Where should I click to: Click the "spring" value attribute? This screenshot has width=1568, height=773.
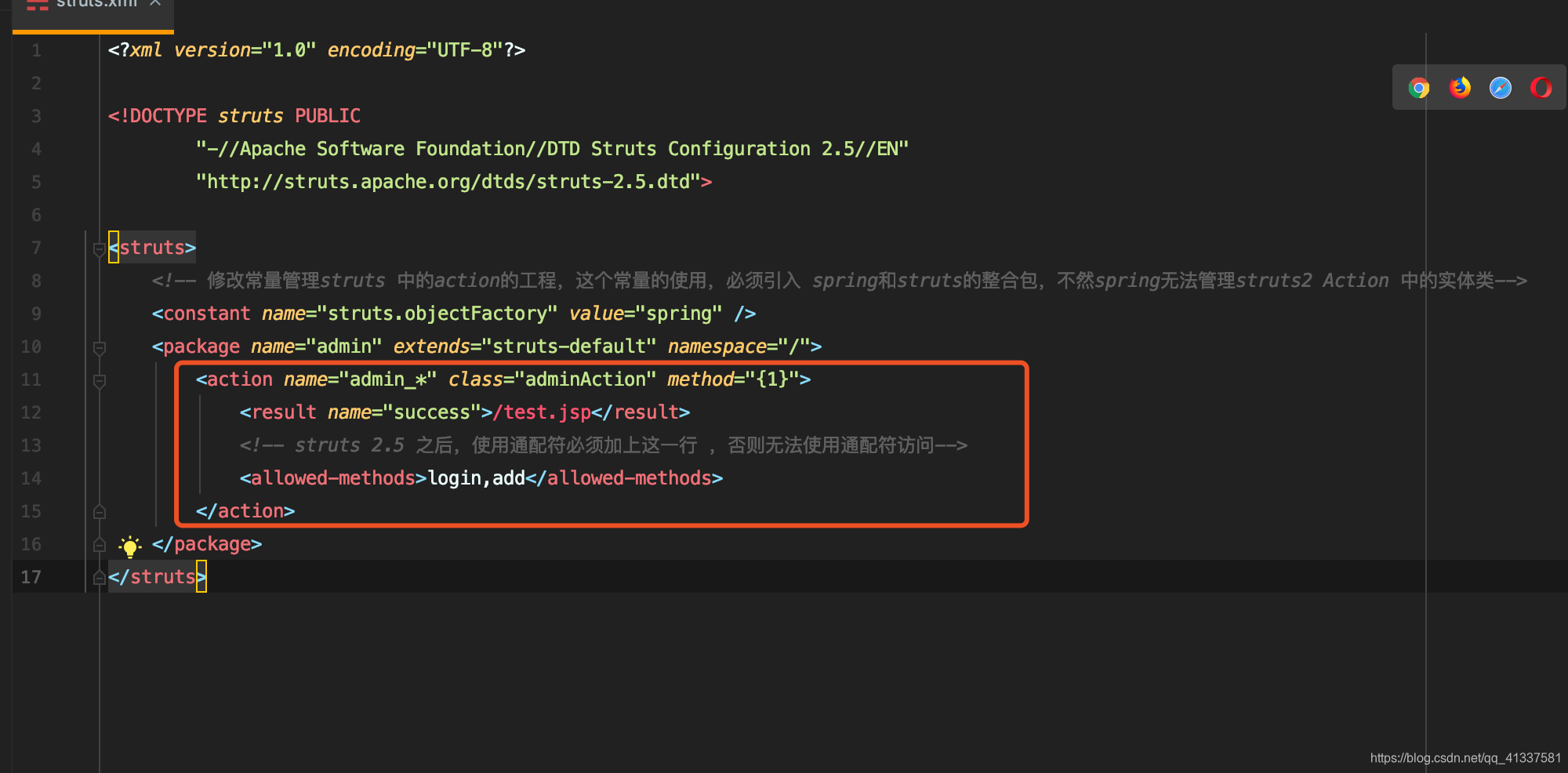click(679, 314)
